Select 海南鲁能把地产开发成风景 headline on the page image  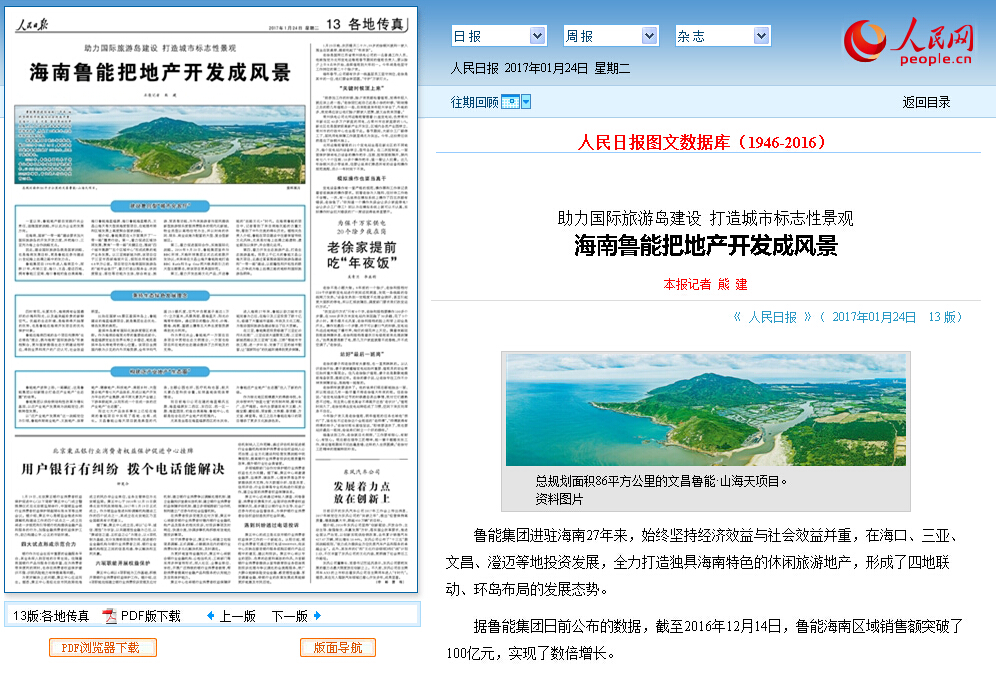pos(160,72)
